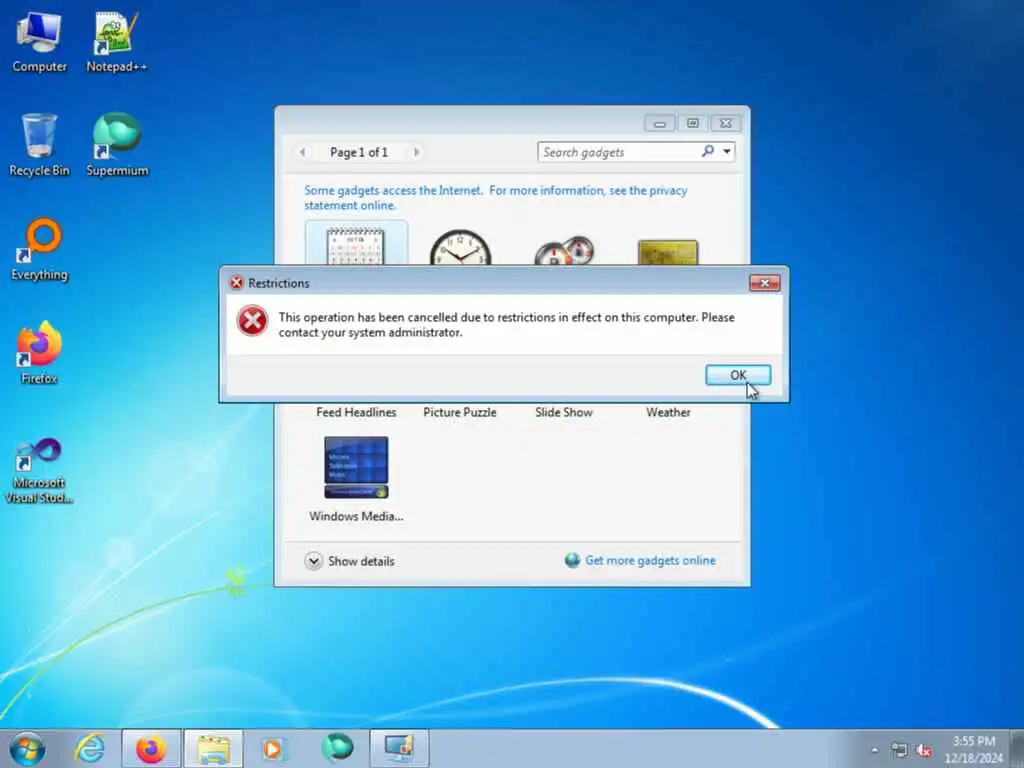The image size is (1024, 768).
Task: Open Windows Explorer from the taskbar
Action: pyautogui.click(x=213, y=748)
